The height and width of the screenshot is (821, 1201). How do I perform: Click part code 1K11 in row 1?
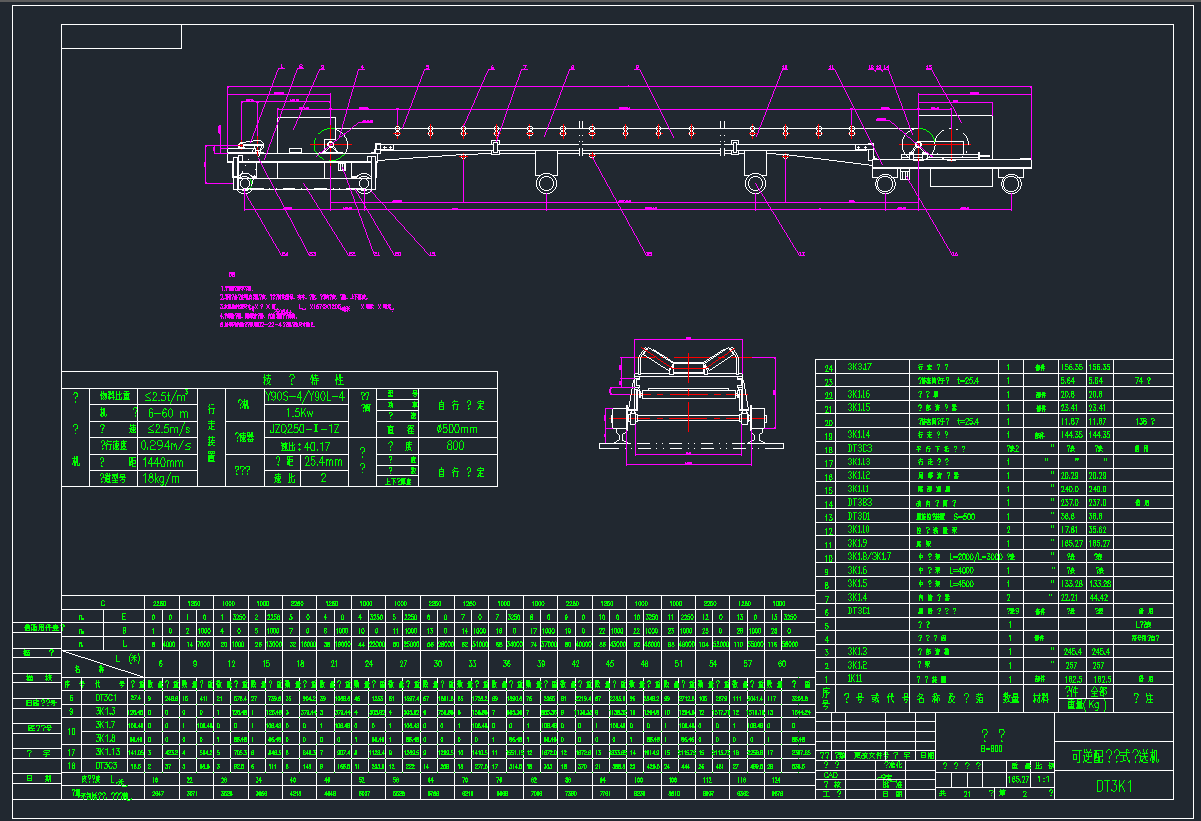click(x=855, y=678)
